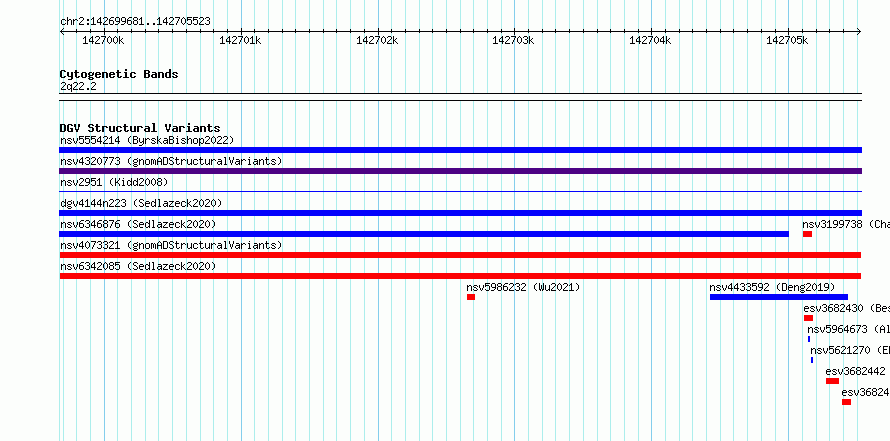890x441 pixels.
Task: Click the 142705k ruler tick label
Action: click(787, 40)
